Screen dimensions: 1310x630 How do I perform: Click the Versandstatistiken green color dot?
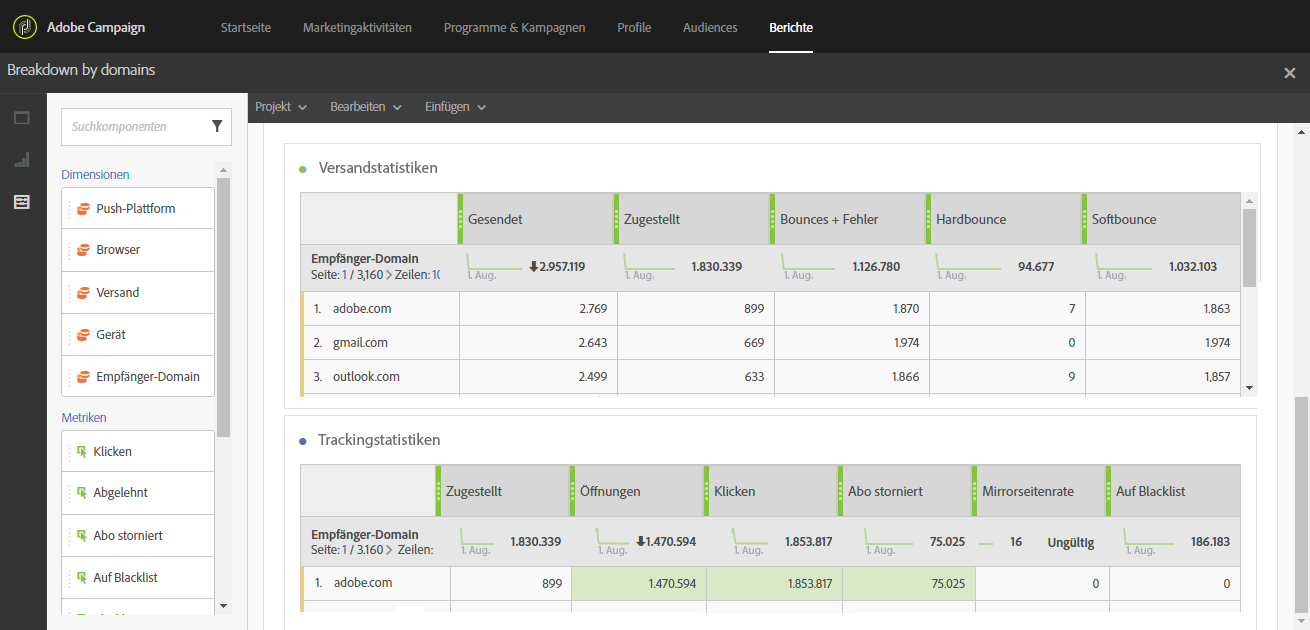click(303, 169)
